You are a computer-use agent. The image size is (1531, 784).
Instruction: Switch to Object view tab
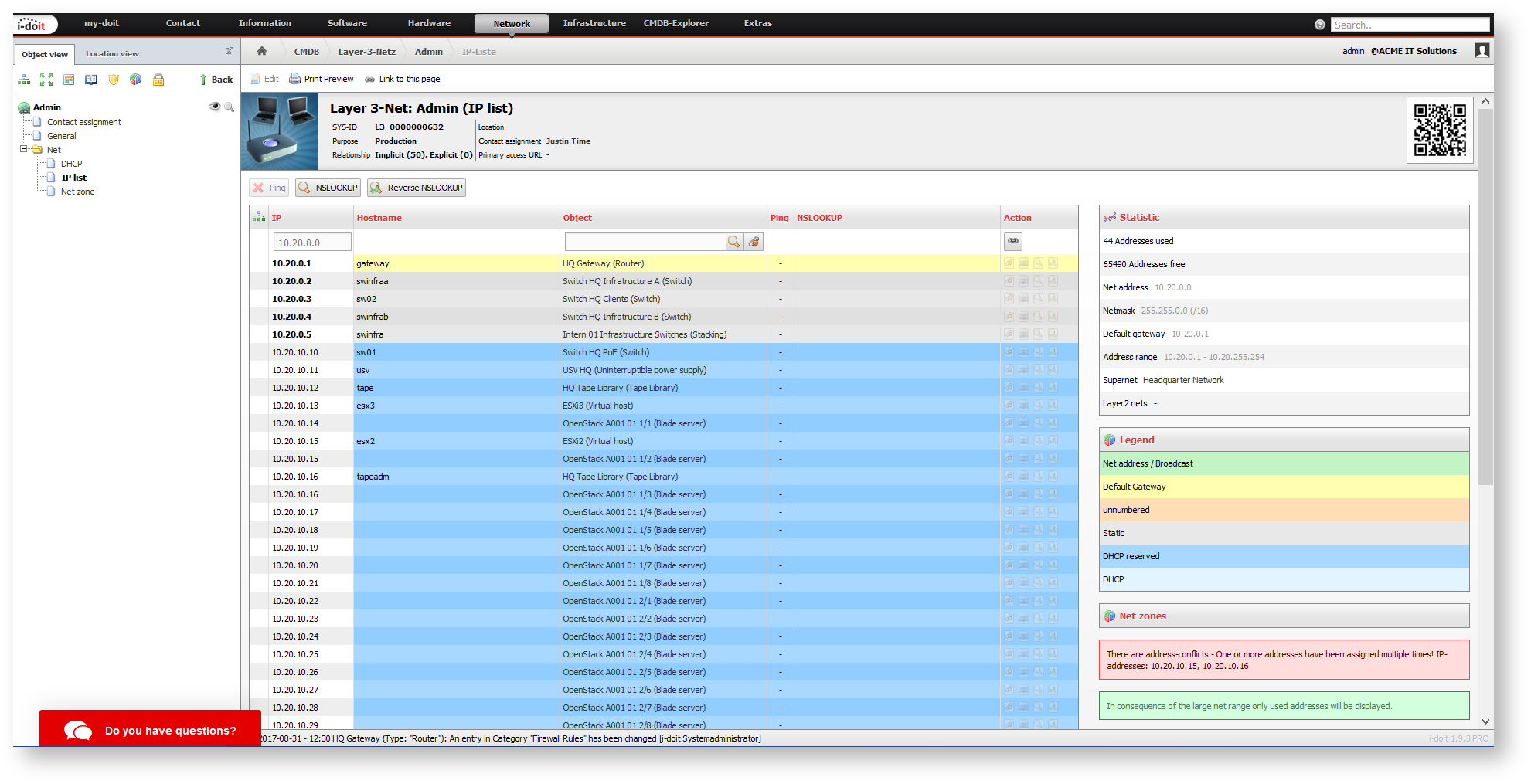coord(45,54)
